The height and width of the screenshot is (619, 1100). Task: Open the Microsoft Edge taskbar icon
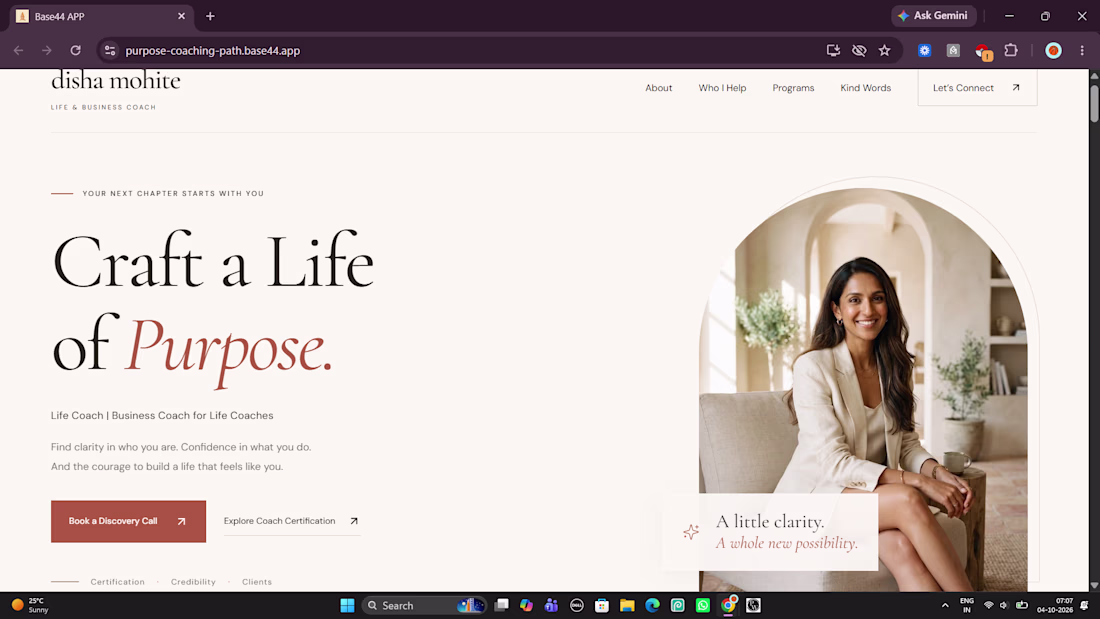(652, 605)
